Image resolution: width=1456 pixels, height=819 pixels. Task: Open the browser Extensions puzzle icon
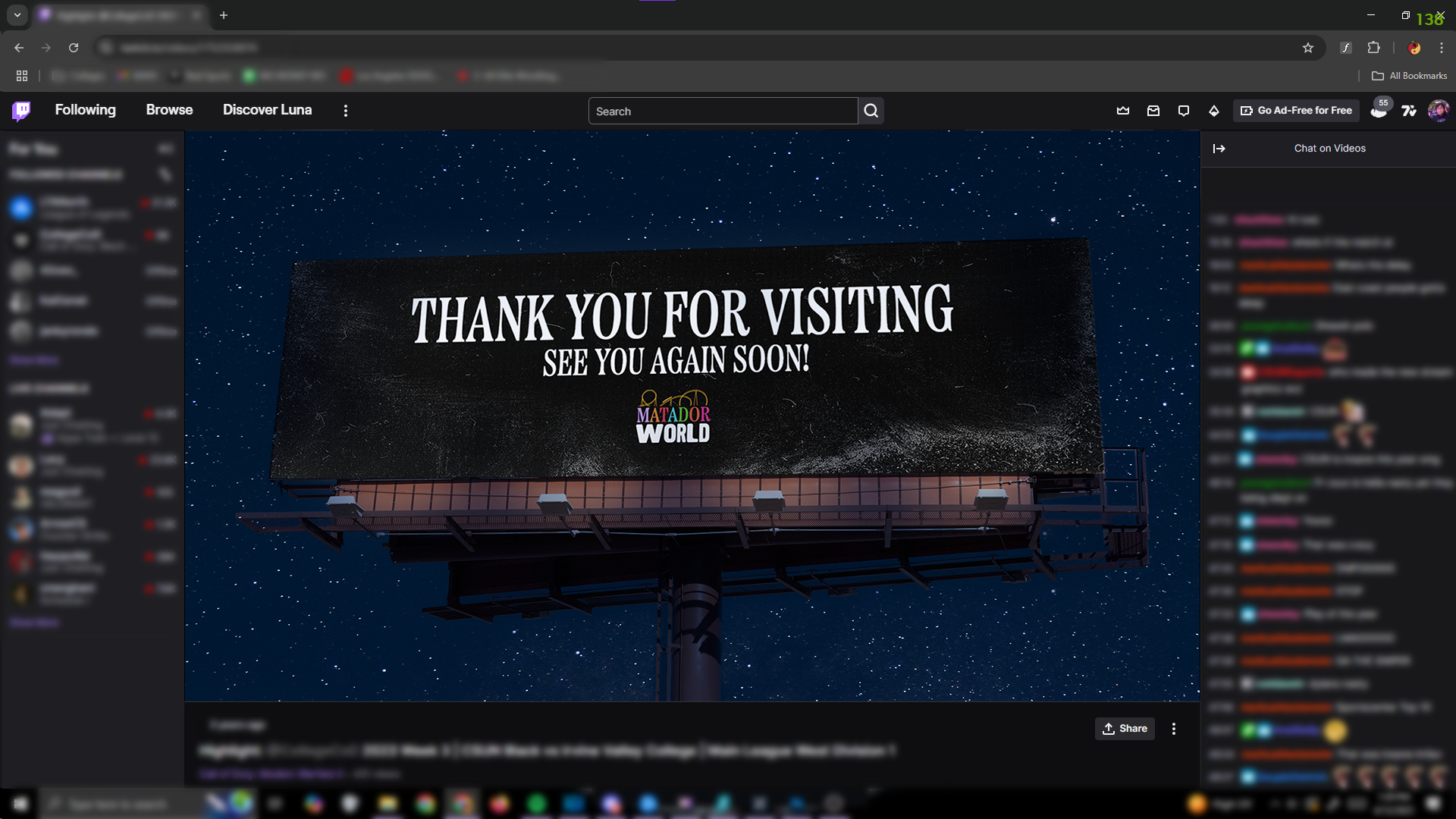click(x=1373, y=48)
